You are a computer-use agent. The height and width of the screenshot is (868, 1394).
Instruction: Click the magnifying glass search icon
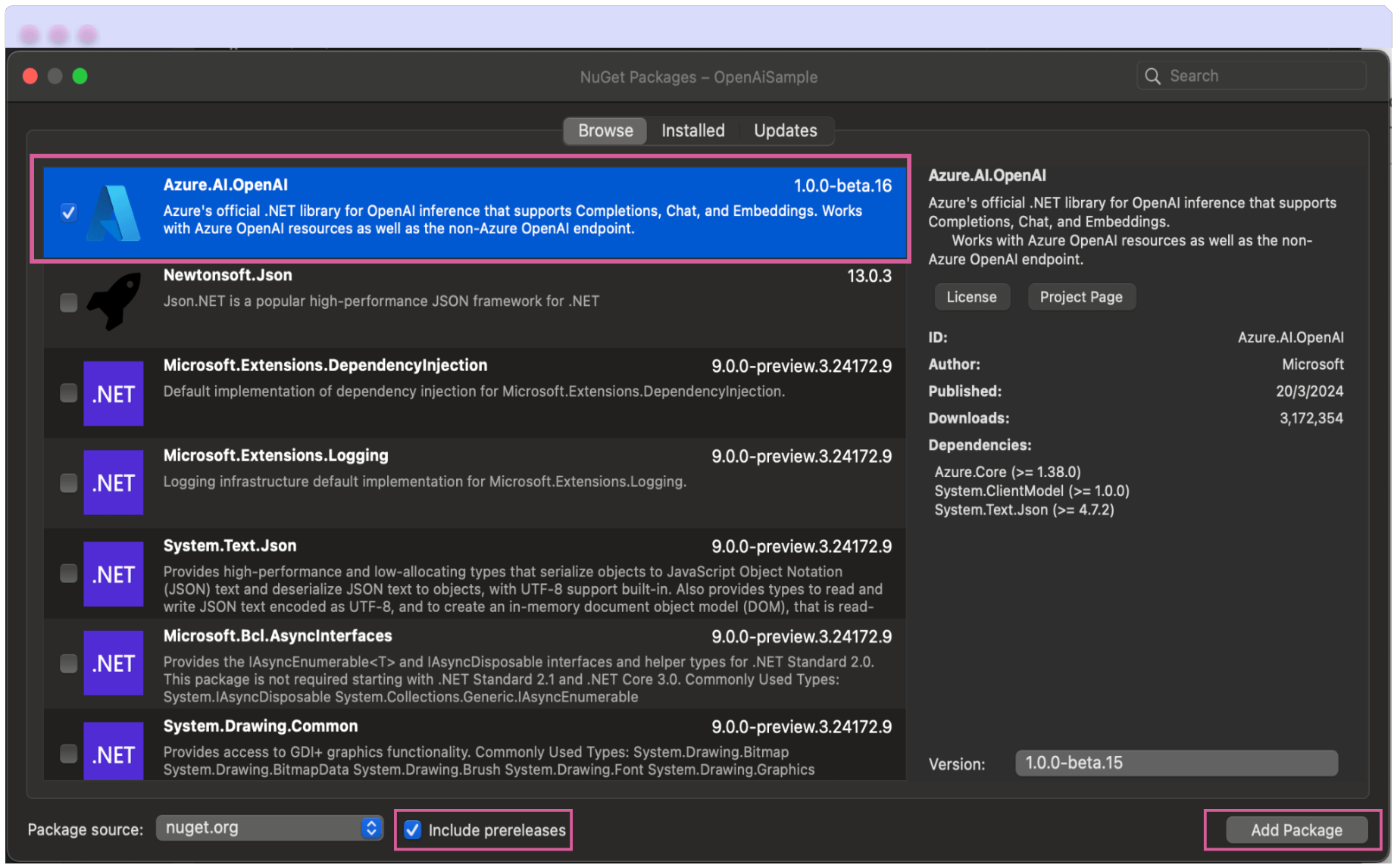pyautogui.click(x=1152, y=76)
